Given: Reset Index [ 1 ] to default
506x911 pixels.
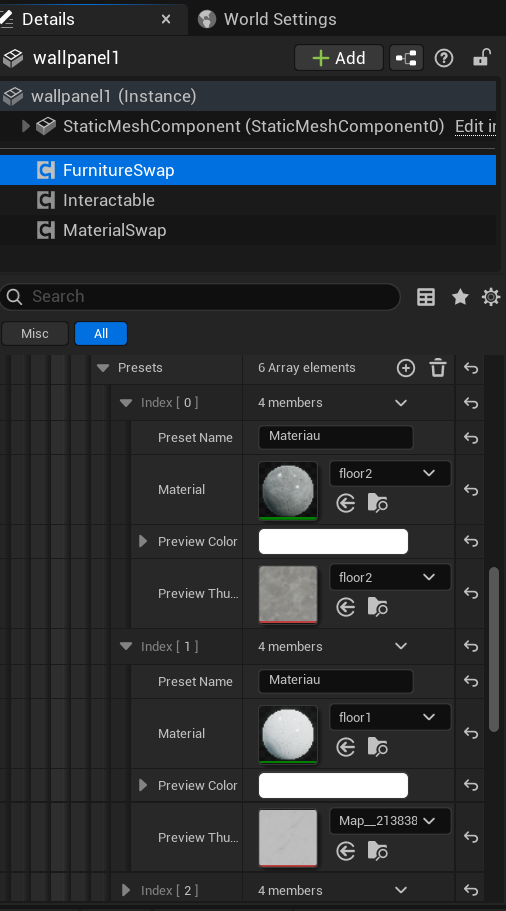Looking at the screenshot, I should 471,646.
